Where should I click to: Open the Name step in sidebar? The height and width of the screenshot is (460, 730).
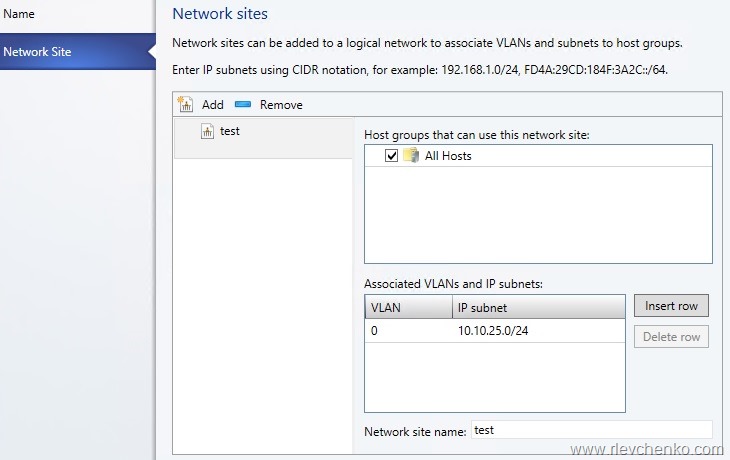tap(20, 14)
